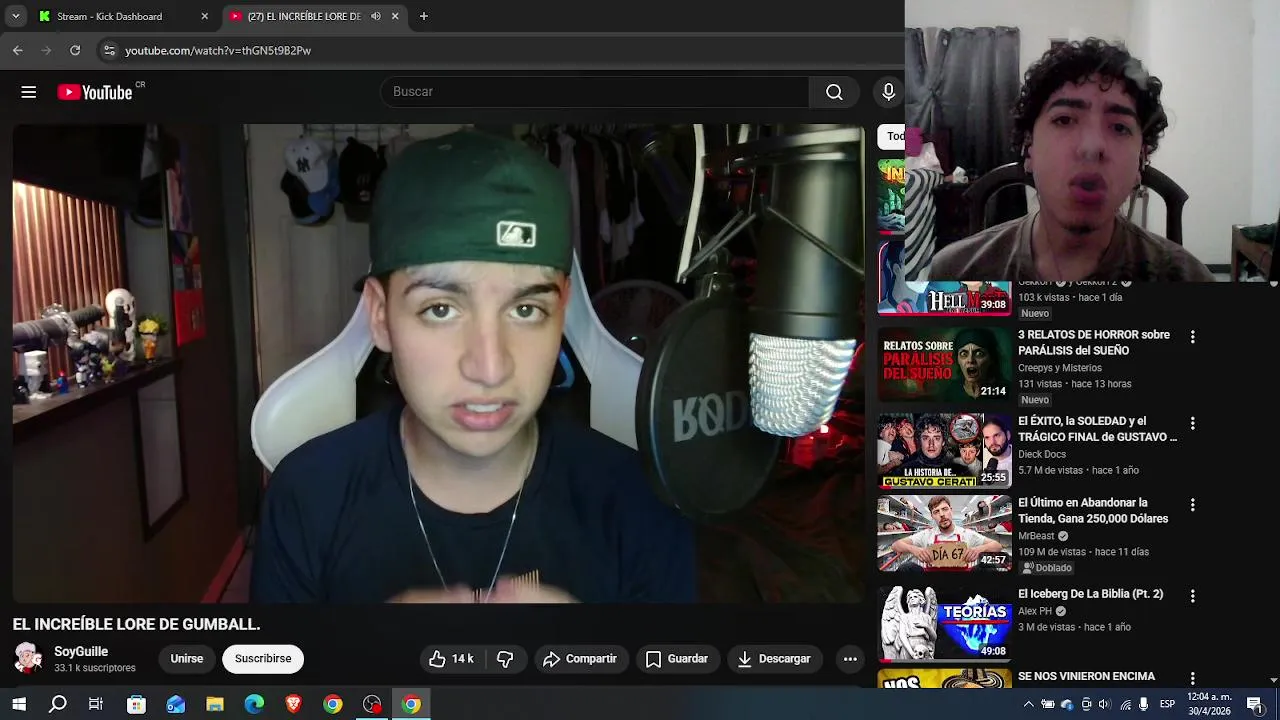This screenshot has height=720, width=1280.
Task: Open options menu for MrBeast Tienda video
Action: tap(1192, 505)
